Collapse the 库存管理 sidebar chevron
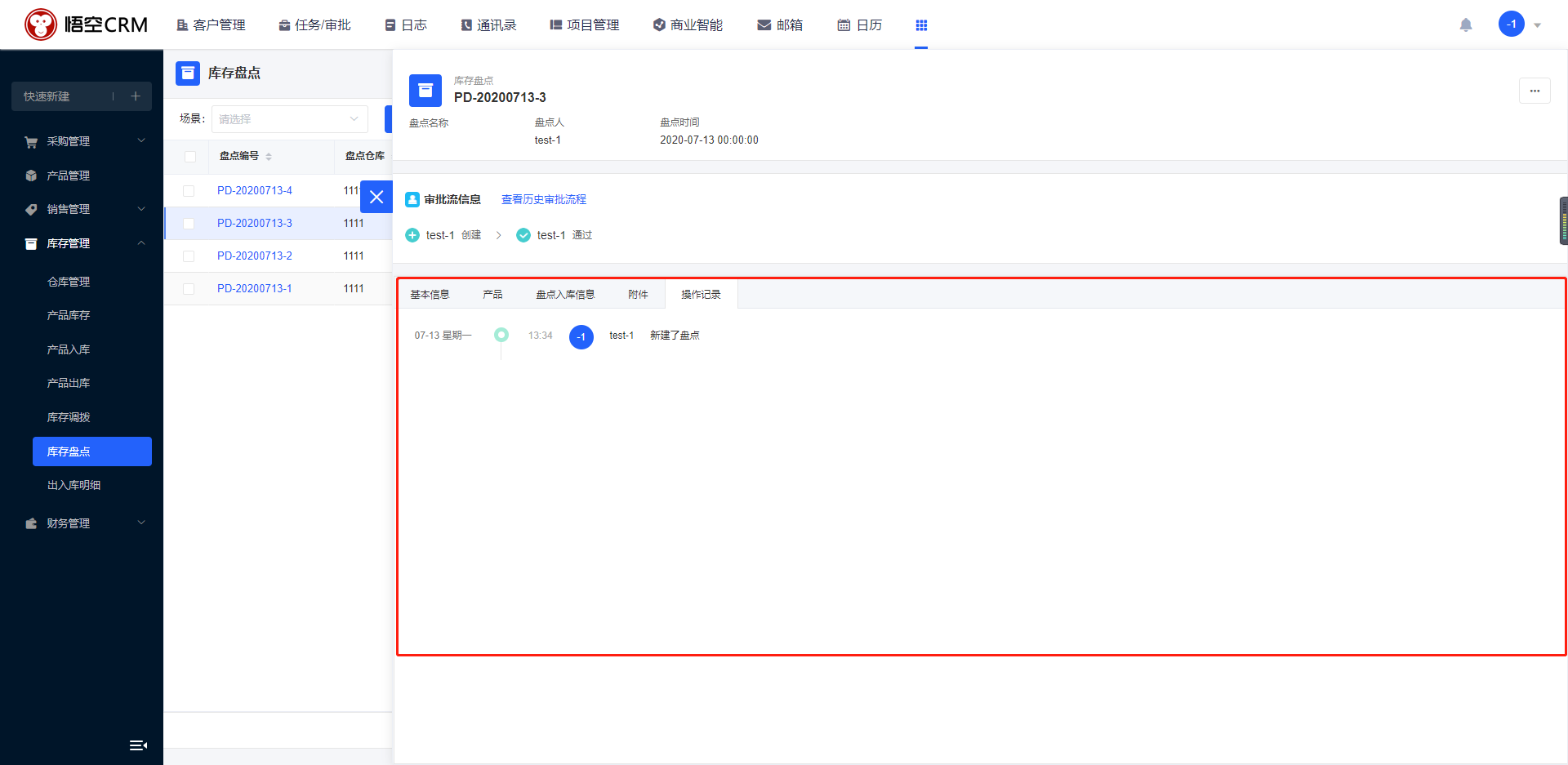The width and height of the screenshot is (1568, 765). [141, 243]
